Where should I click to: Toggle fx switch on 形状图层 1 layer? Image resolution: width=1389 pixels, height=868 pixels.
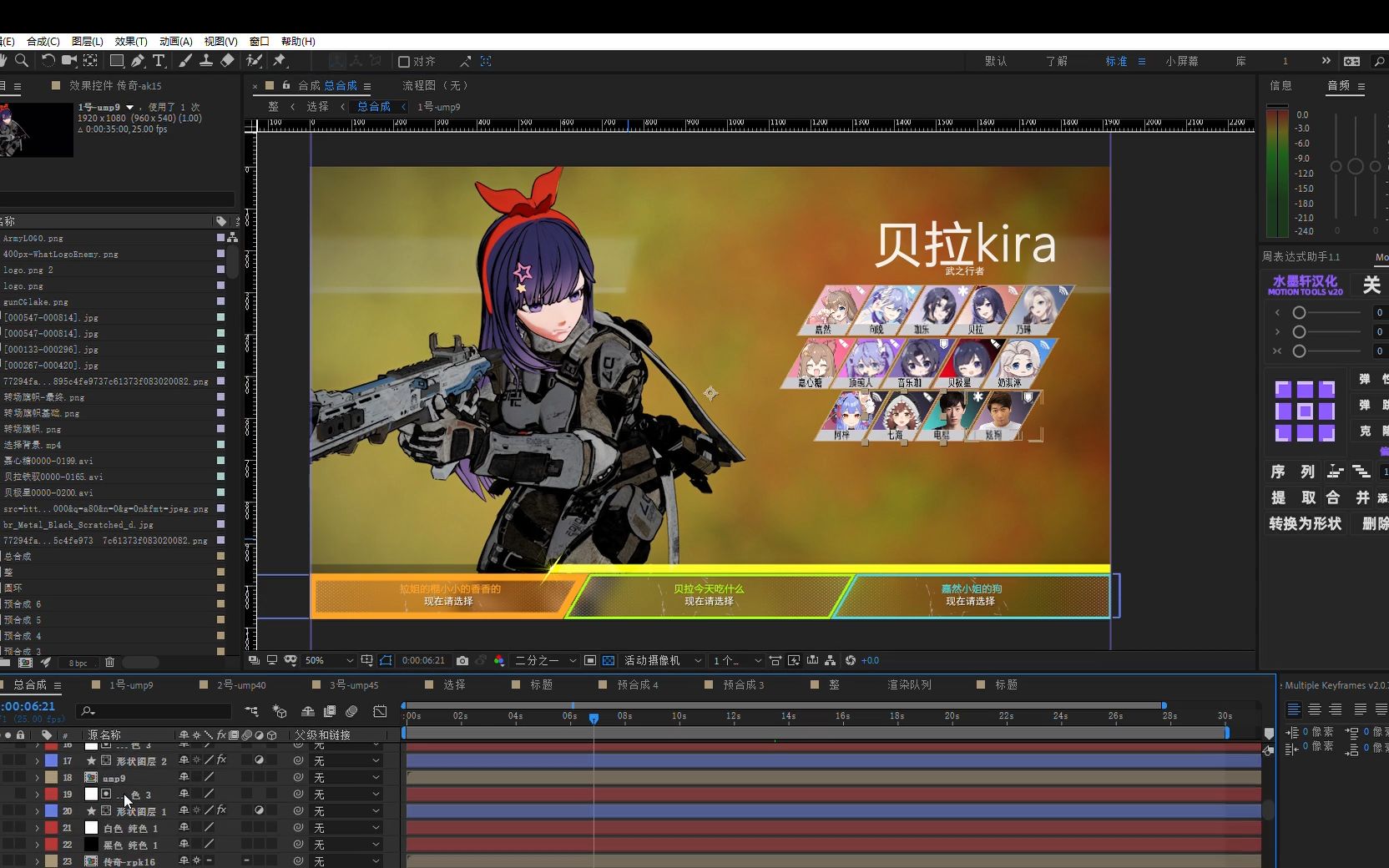[221, 810]
